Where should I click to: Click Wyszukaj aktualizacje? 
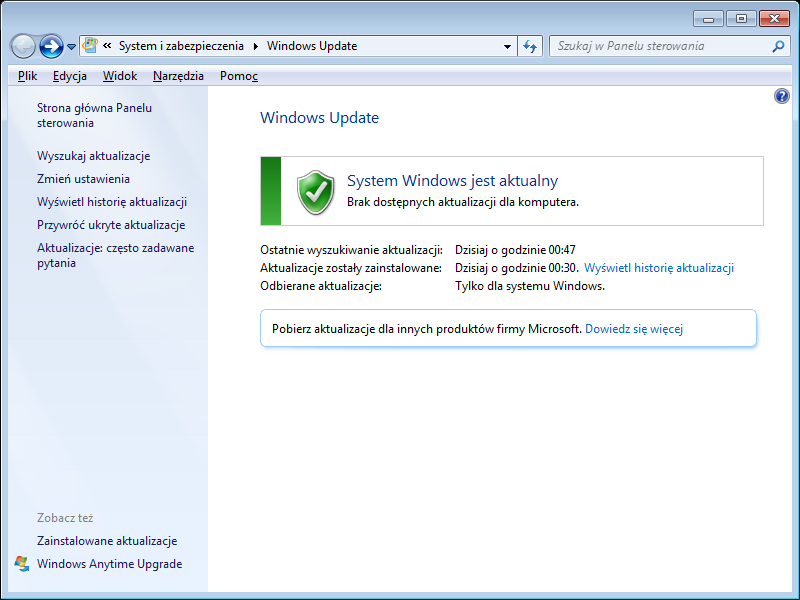tap(93, 156)
